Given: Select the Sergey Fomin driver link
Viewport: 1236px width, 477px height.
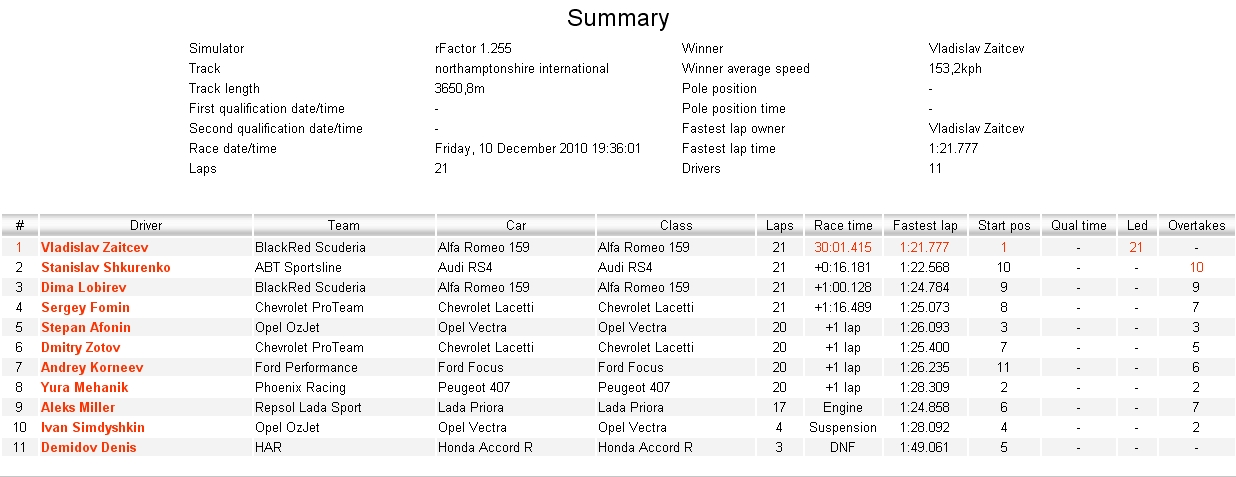Looking at the screenshot, I should coord(85,307).
